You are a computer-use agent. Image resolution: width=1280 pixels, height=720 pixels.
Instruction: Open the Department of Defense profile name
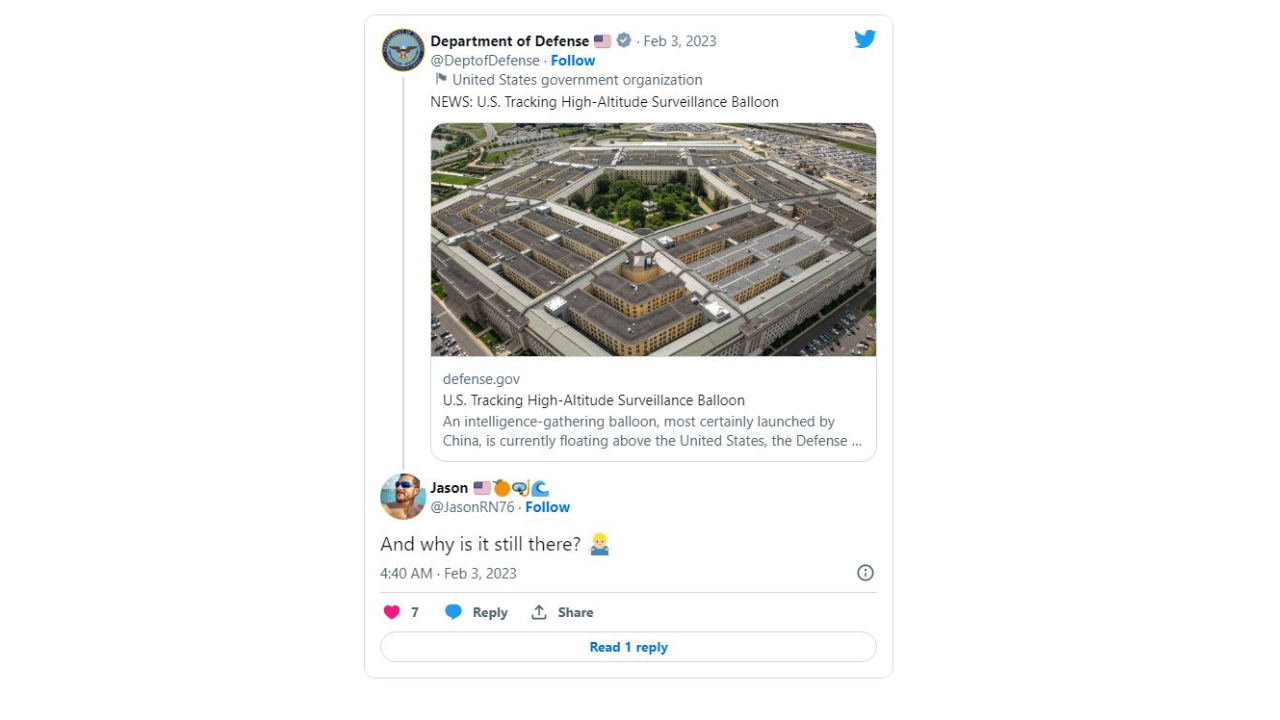point(509,41)
